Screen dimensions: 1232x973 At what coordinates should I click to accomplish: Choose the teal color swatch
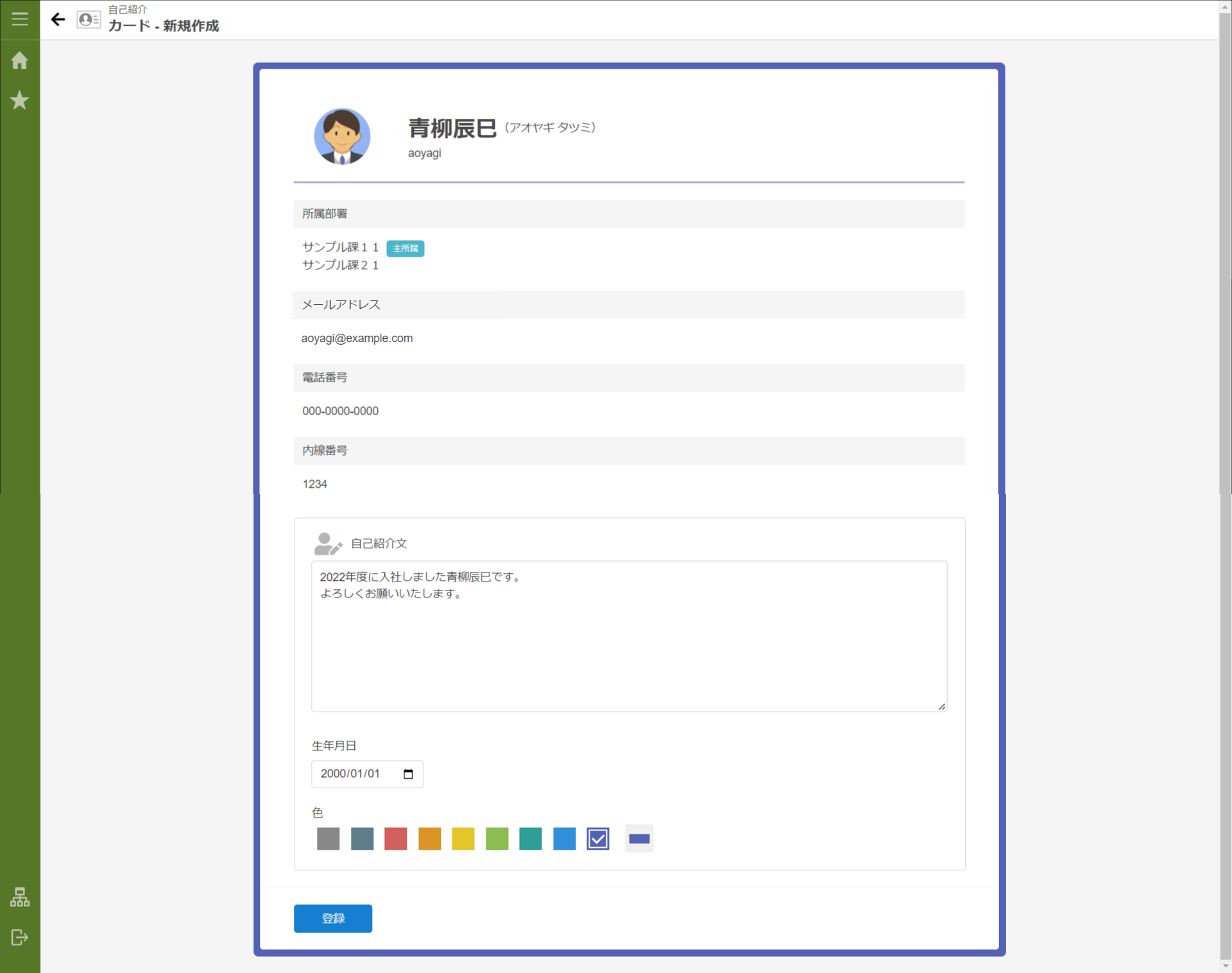pos(530,839)
